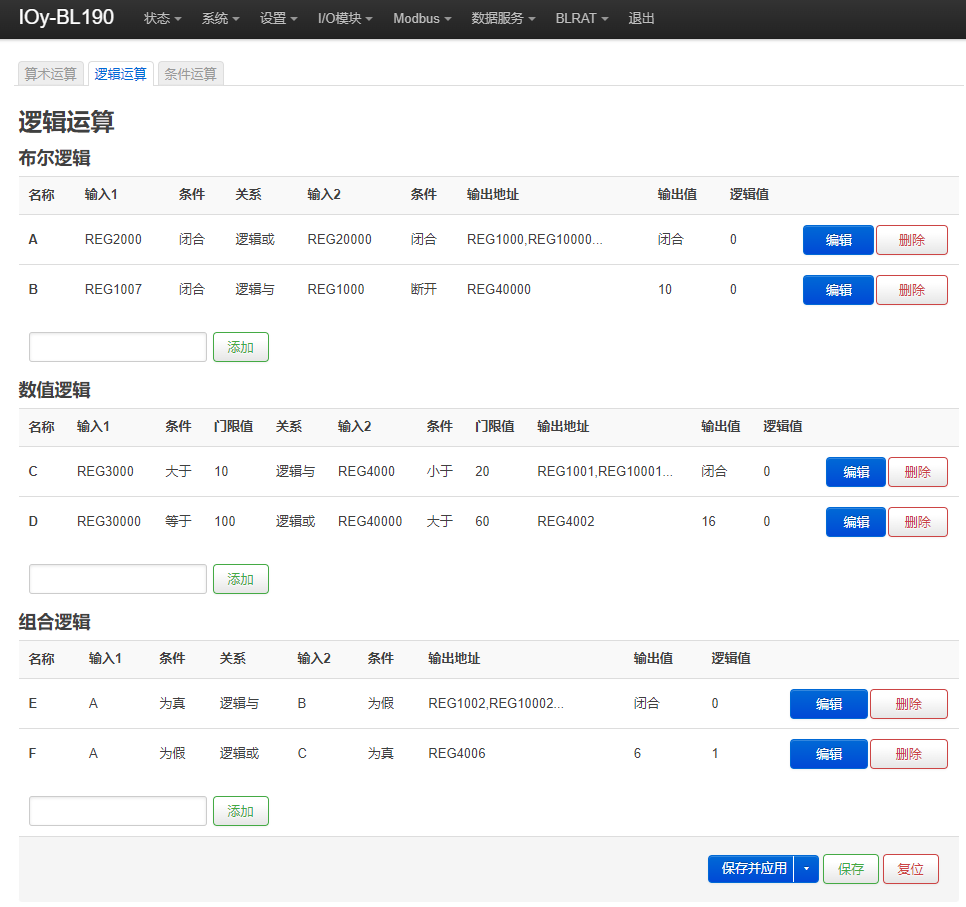
Task: Edit combined logic rule E
Action: [x=829, y=704]
